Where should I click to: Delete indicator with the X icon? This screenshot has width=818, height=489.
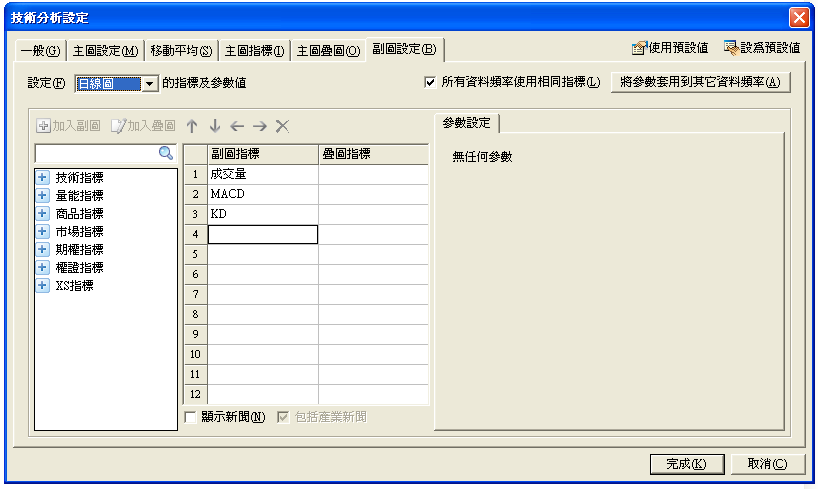click(x=282, y=126)
